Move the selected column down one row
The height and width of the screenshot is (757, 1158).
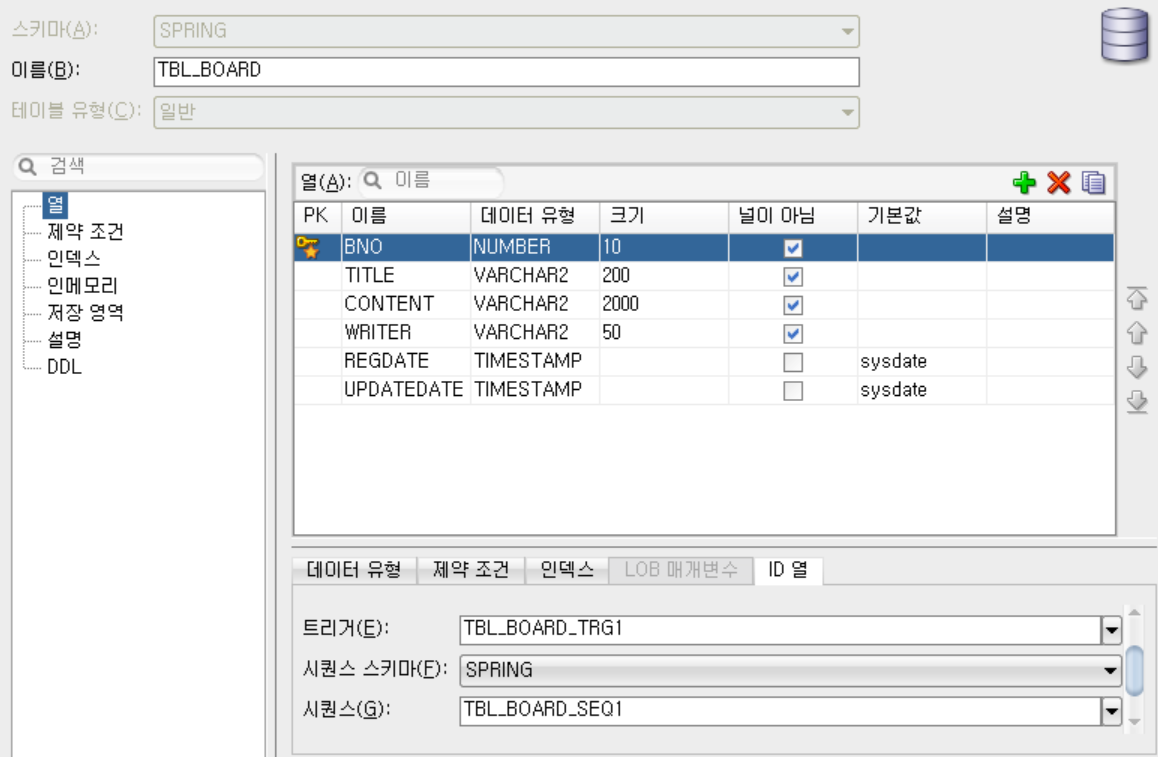tap(1137, 367)
